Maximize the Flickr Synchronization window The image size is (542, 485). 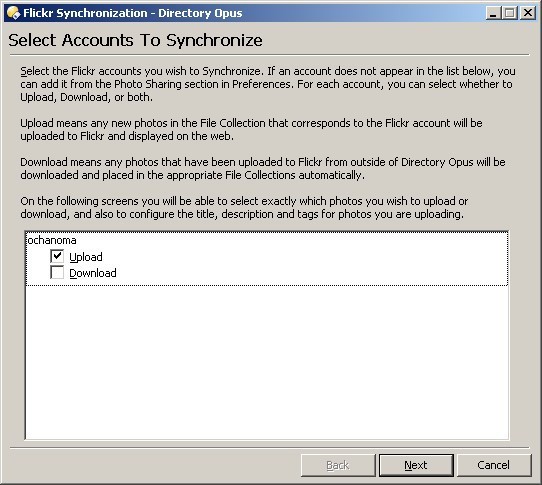510,13
